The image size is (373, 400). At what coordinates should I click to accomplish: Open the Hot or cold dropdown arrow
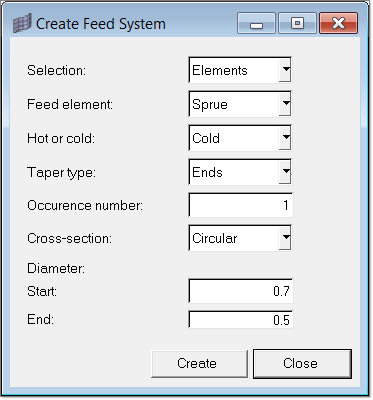coord(285,138)
